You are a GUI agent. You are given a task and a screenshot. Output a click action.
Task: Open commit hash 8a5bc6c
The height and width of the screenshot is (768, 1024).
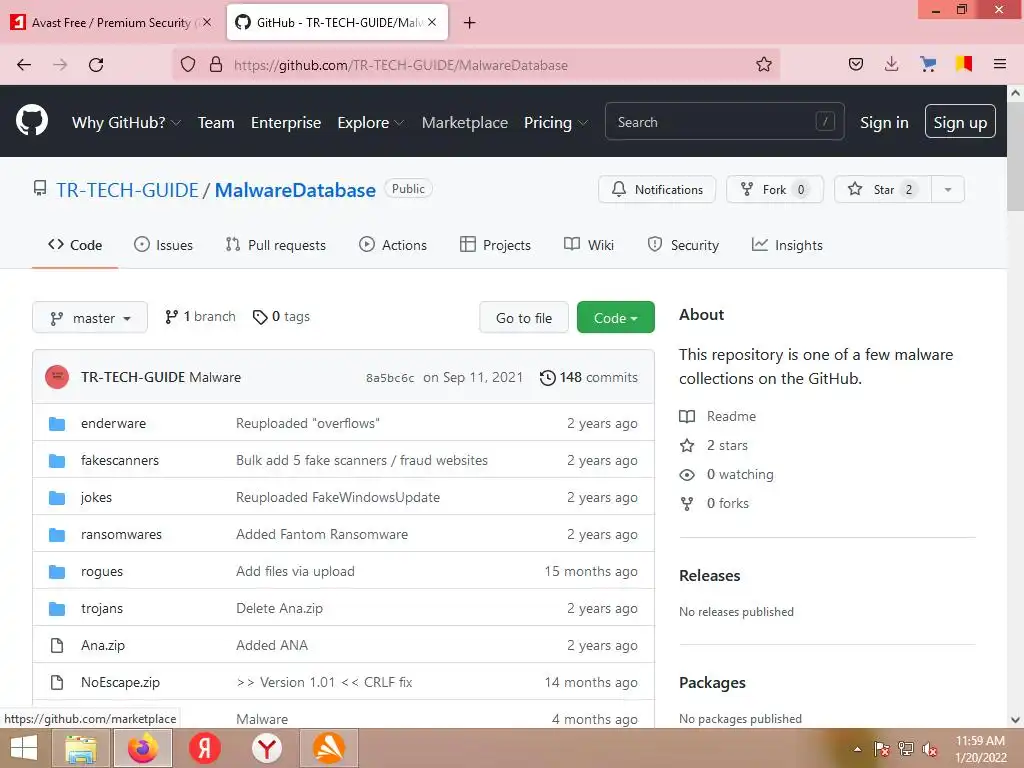pos(390,378)
